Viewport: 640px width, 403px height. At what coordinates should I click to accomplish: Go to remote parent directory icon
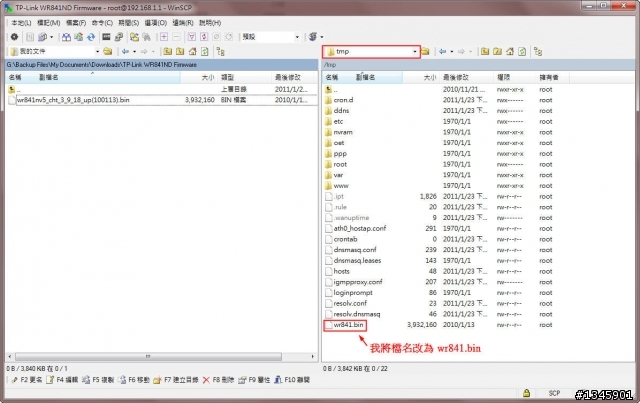click(485, 51)
